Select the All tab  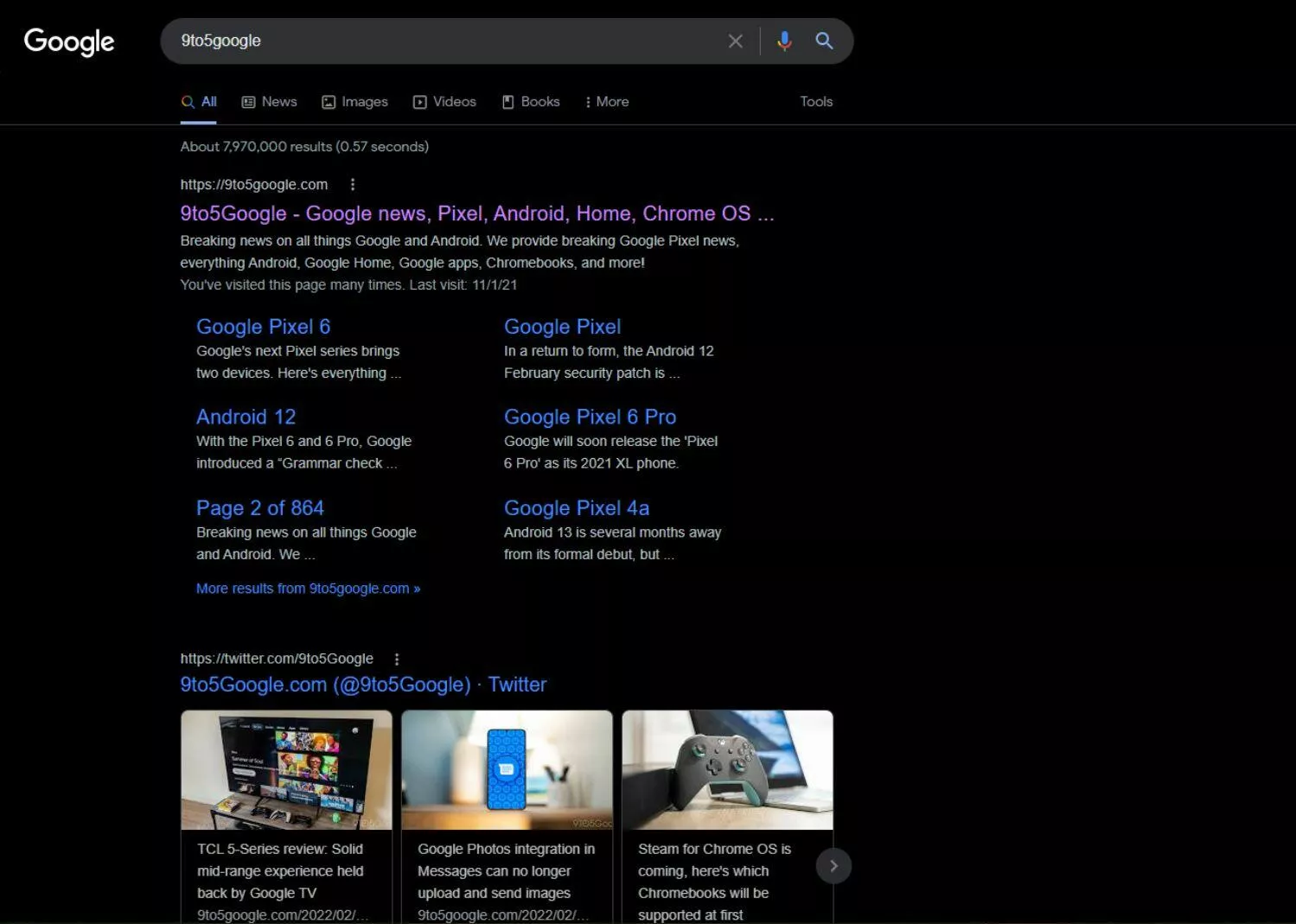199,102
